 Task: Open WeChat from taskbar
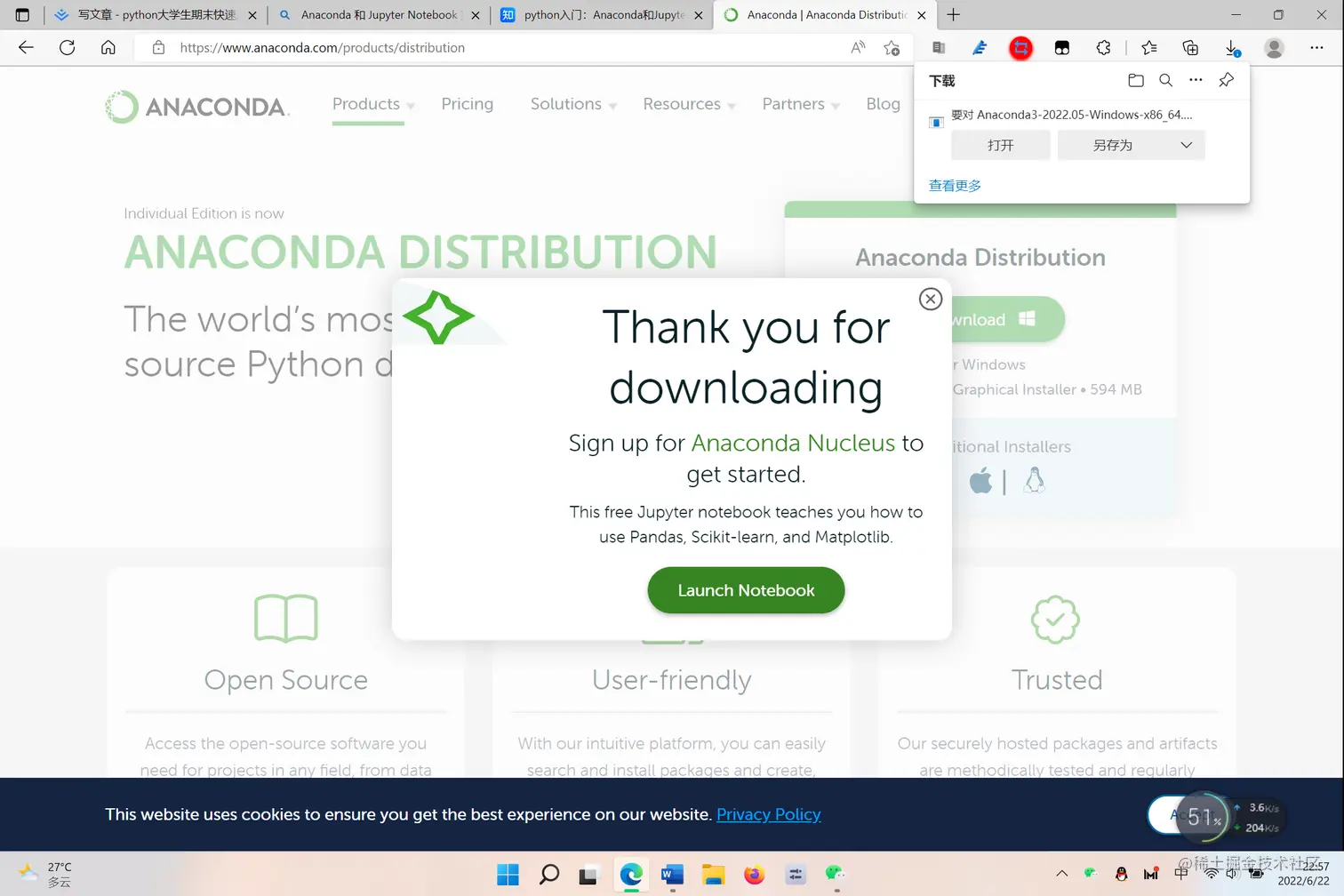(x=835, y=875)
